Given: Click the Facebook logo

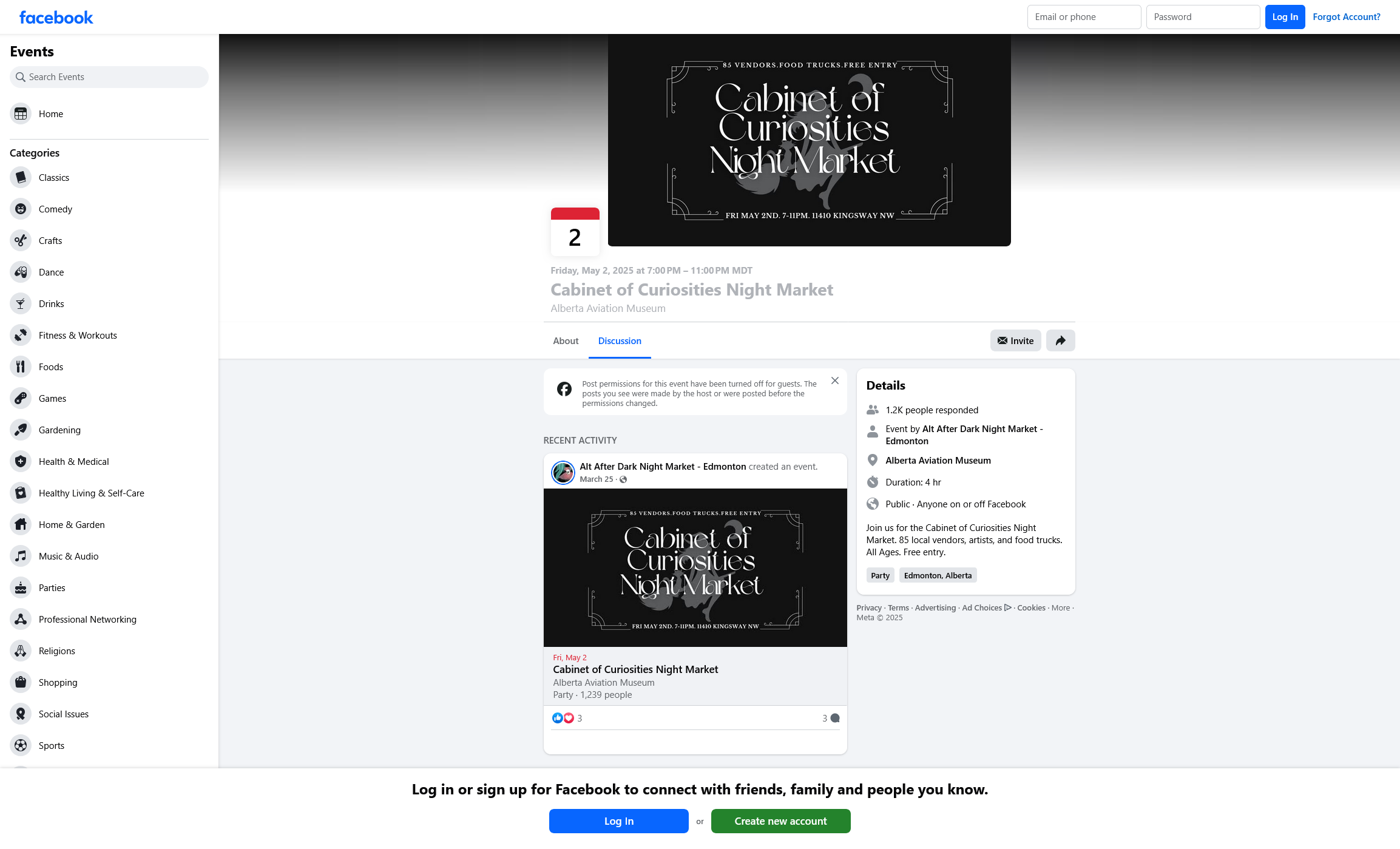Looking at the screenshot, I should click(56, 17).
